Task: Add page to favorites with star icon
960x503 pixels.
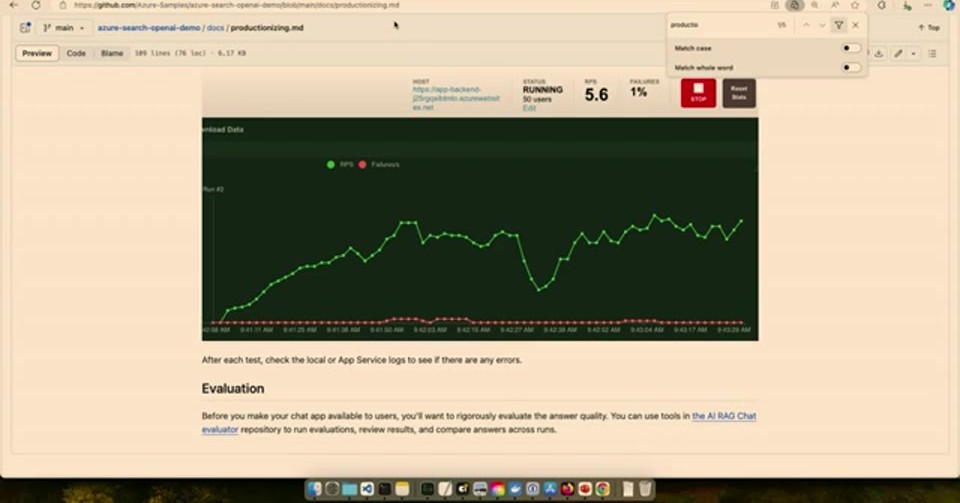Action: 855,5
